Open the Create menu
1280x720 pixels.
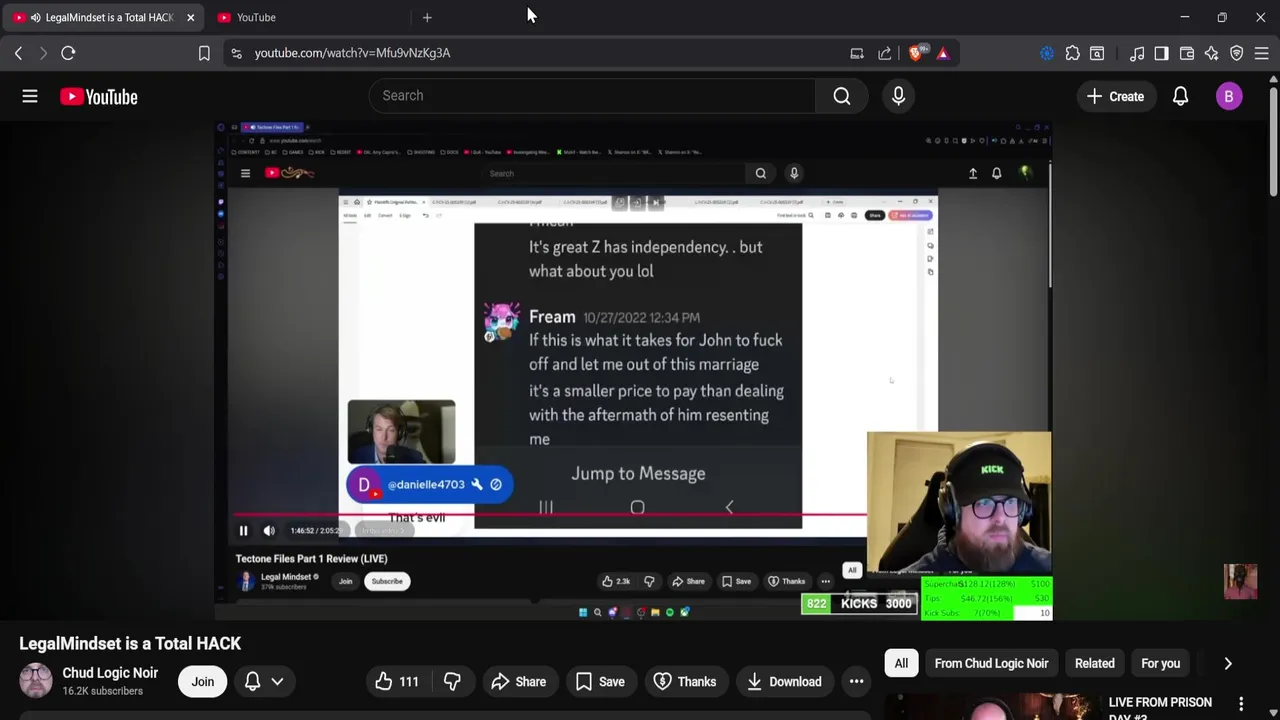[x=1115, y=96]
